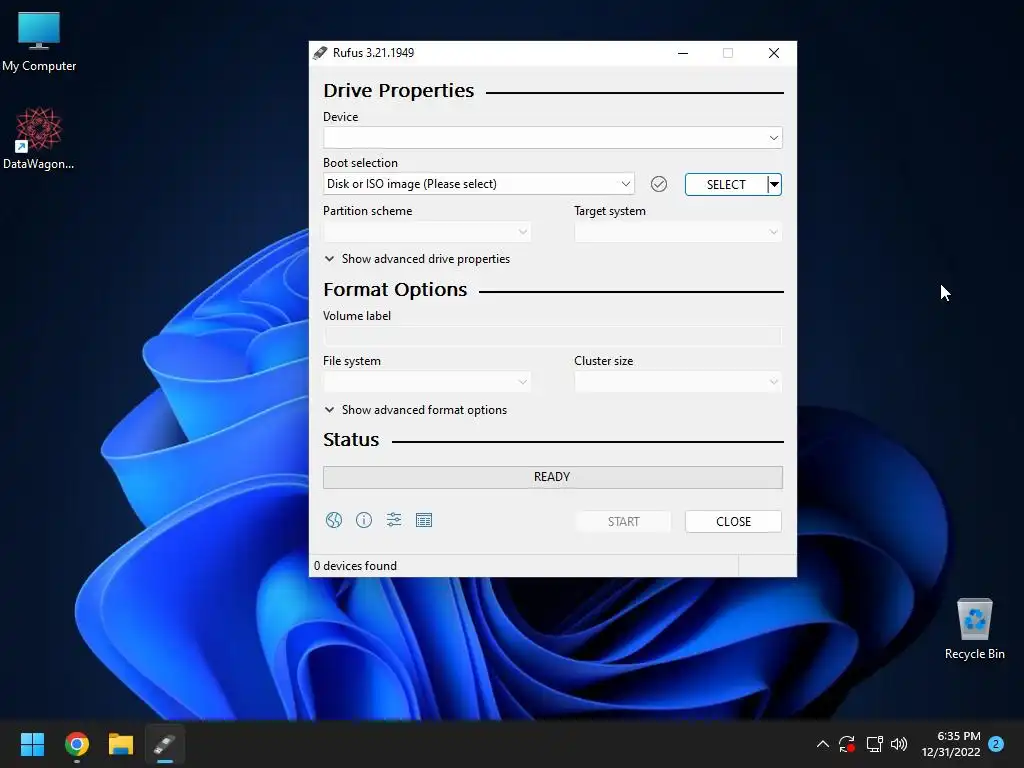The image size is (1024, 768).
Task: Open the notification badge showing 2
Action: coord(996,744)
